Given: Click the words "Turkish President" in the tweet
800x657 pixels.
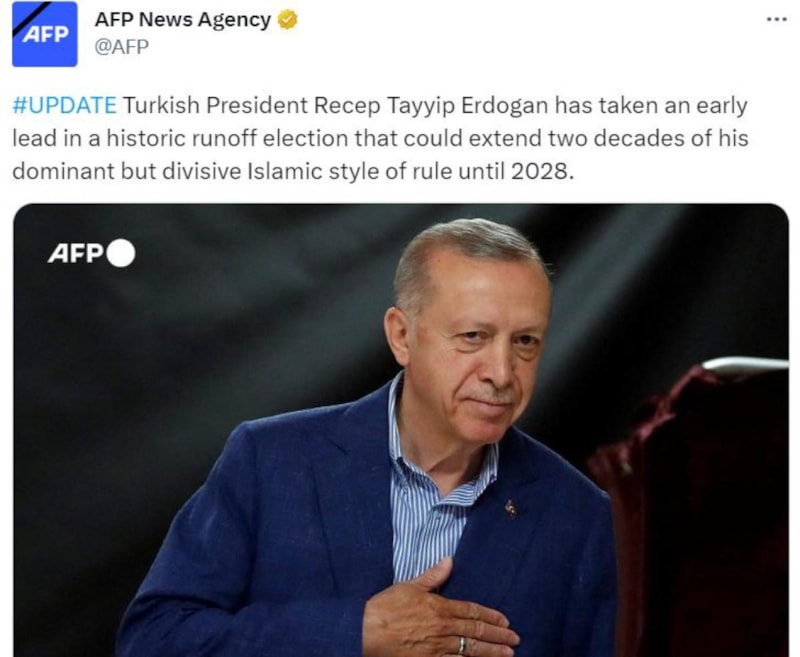Looking at the screenshot, I should coord(207,106).
